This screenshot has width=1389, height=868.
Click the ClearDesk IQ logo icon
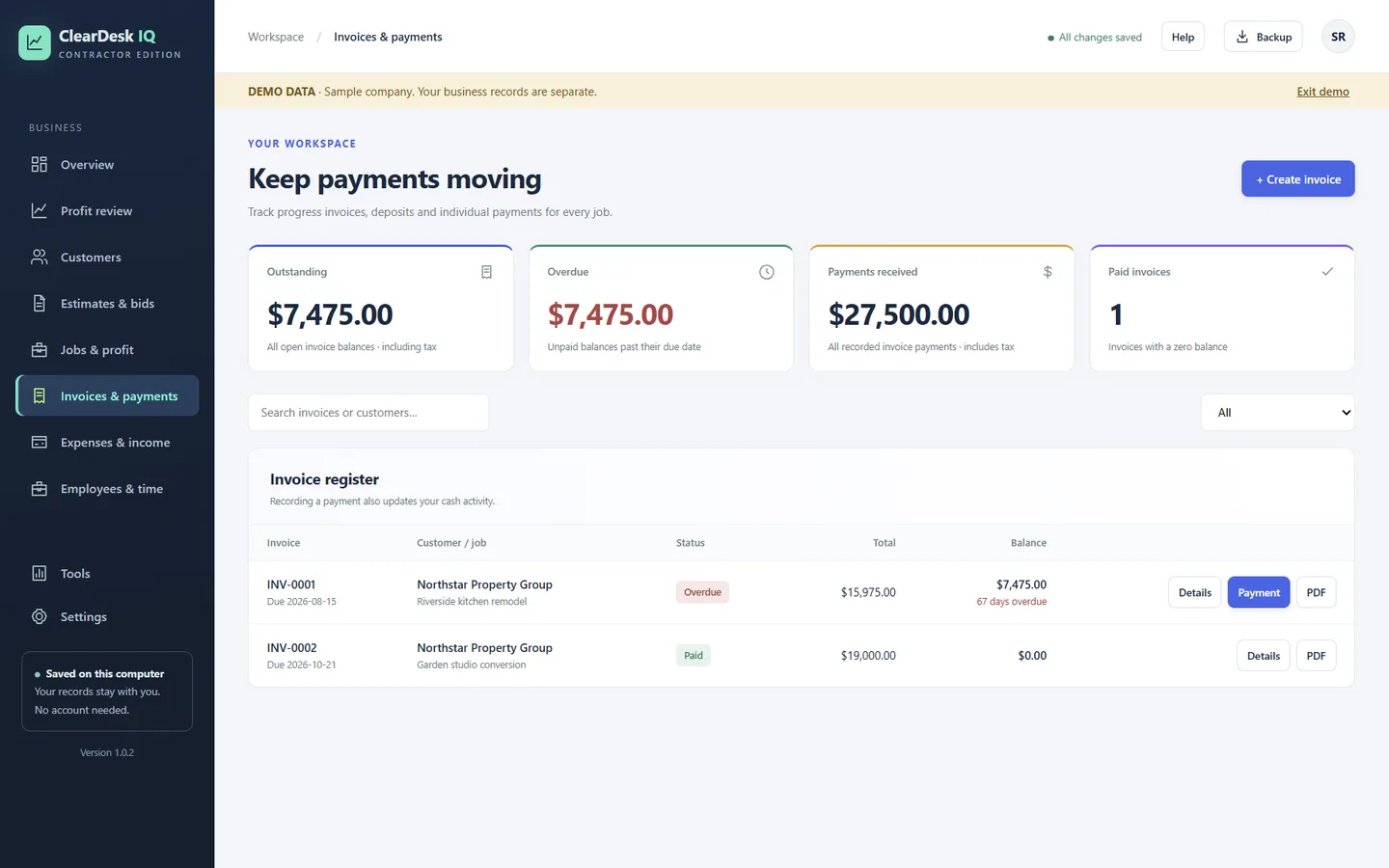(35, 42)
